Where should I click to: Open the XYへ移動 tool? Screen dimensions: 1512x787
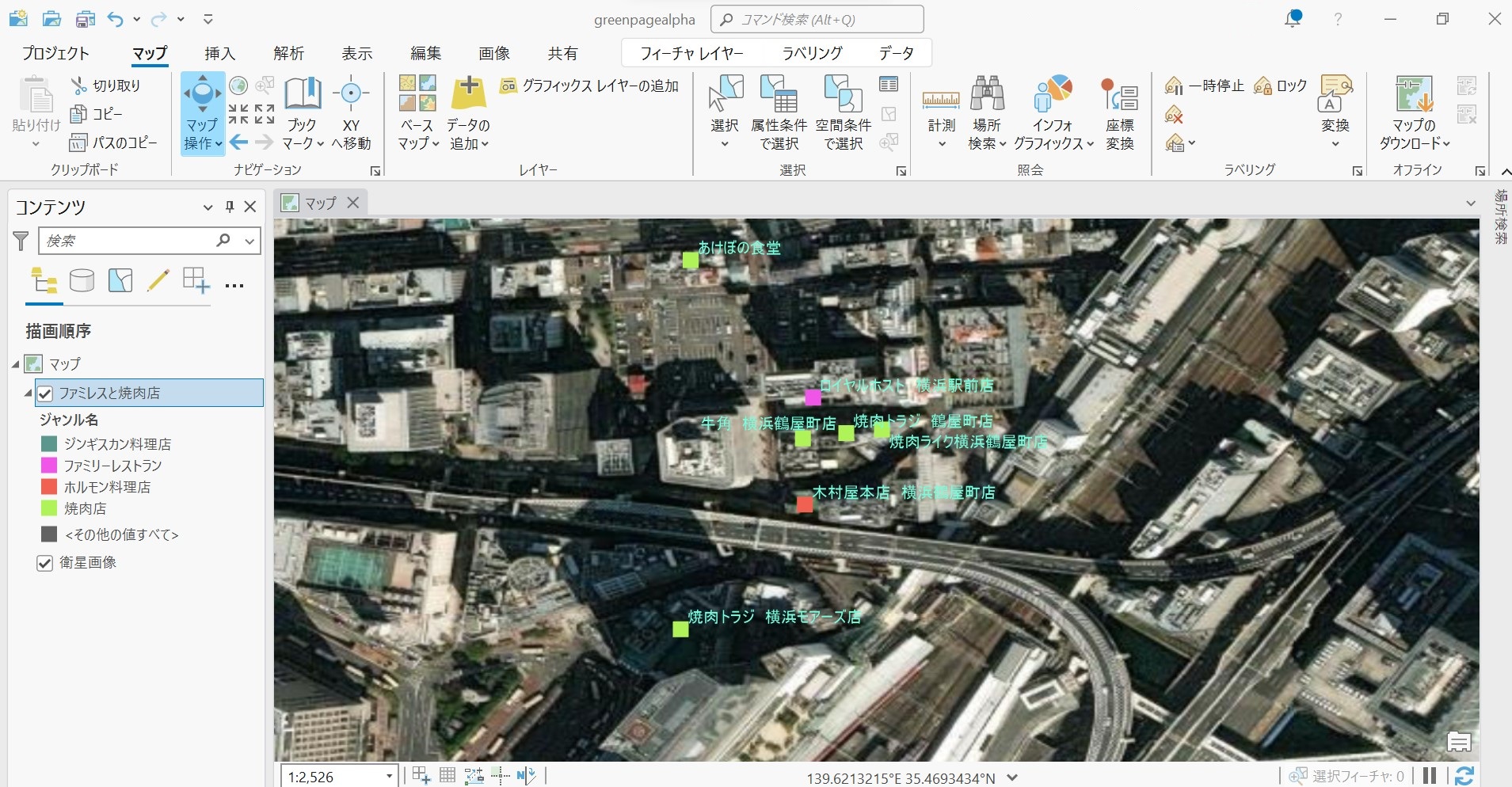tap(351, 112)
